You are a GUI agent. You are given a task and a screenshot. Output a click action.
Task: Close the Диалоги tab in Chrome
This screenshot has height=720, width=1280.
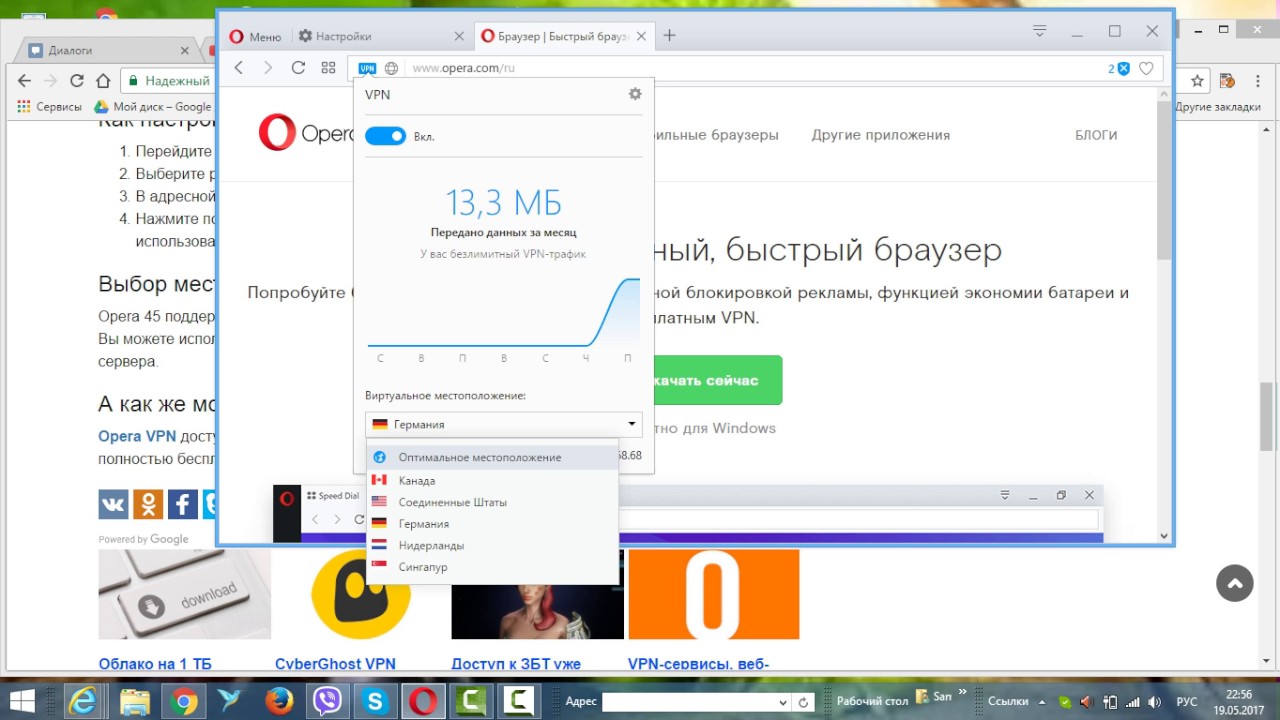click(185, 50)
